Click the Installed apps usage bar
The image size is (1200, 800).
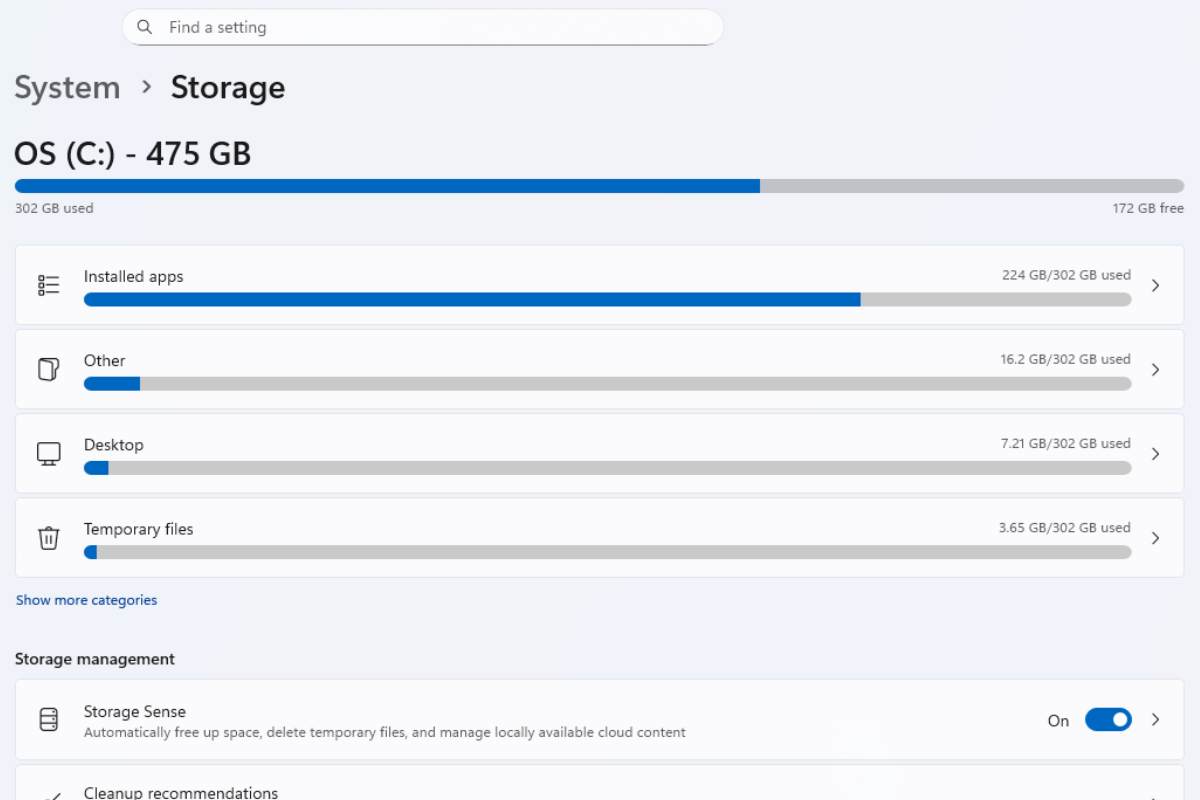click(x=607, y=299)
